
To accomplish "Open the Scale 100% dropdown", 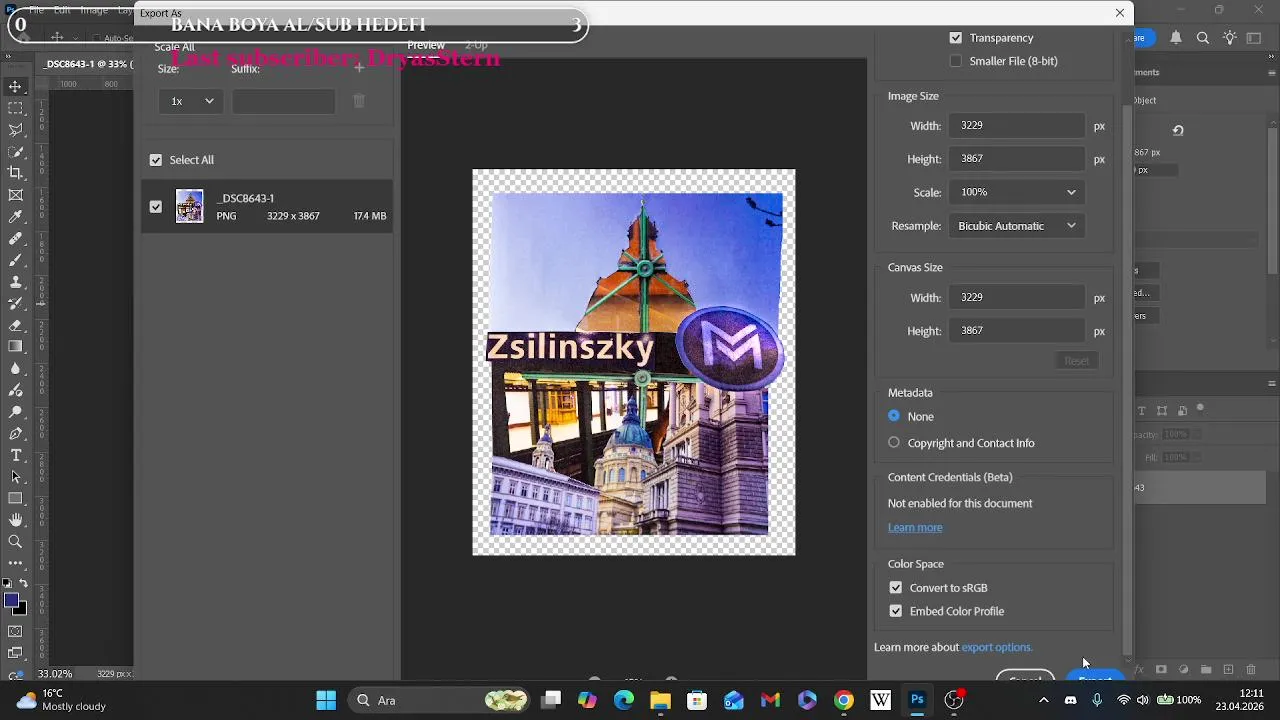I will (1017, 192).
